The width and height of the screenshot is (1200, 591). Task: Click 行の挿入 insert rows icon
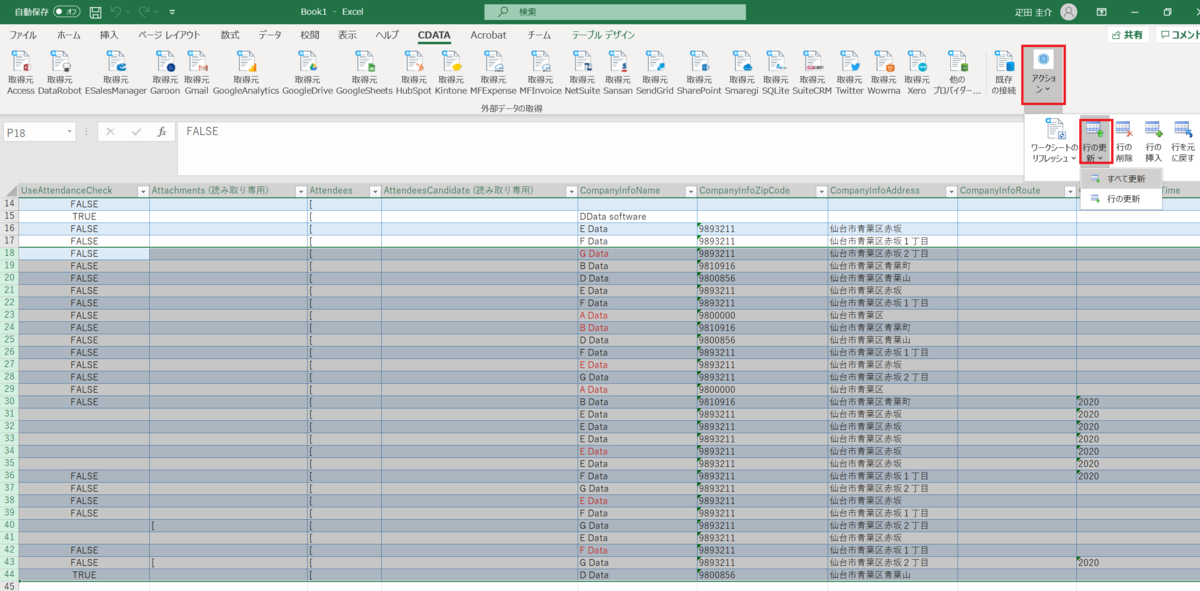1153,129
